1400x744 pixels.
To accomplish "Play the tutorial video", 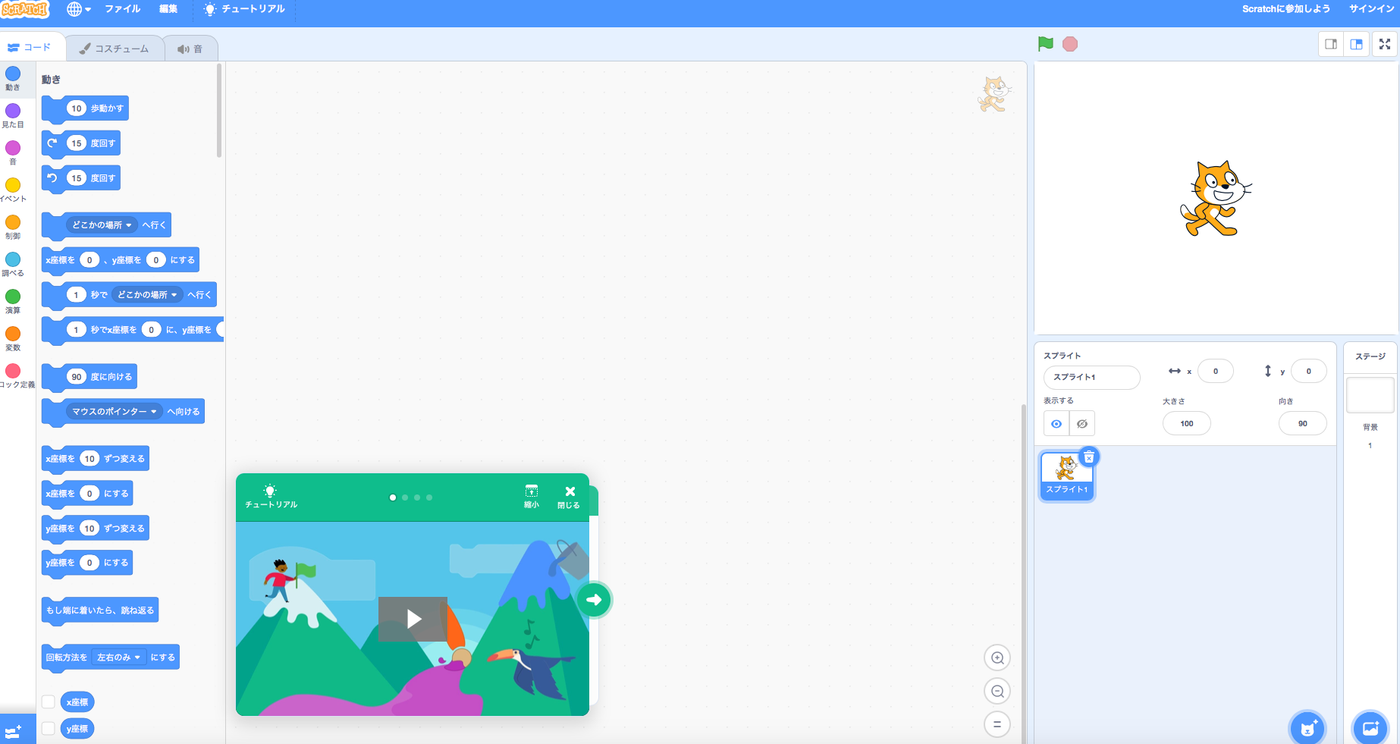I will click(x=413, y=619).
